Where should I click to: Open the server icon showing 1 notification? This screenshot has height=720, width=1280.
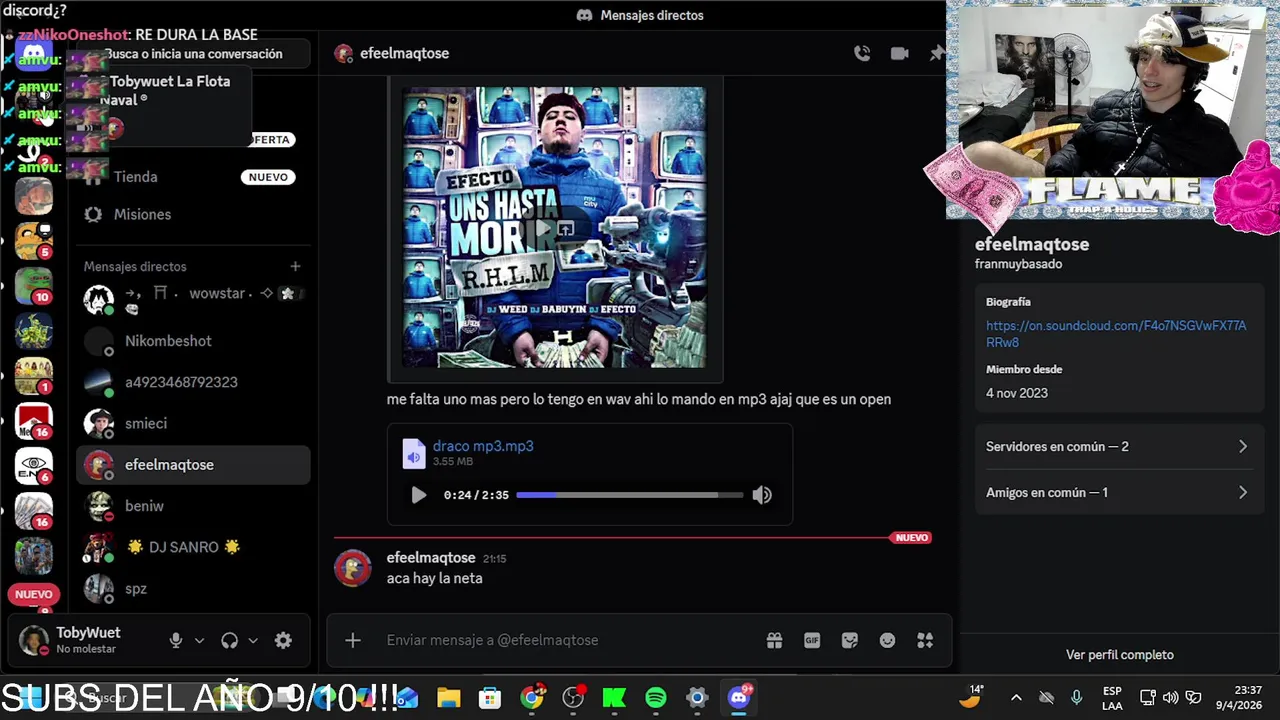point(34,376)
